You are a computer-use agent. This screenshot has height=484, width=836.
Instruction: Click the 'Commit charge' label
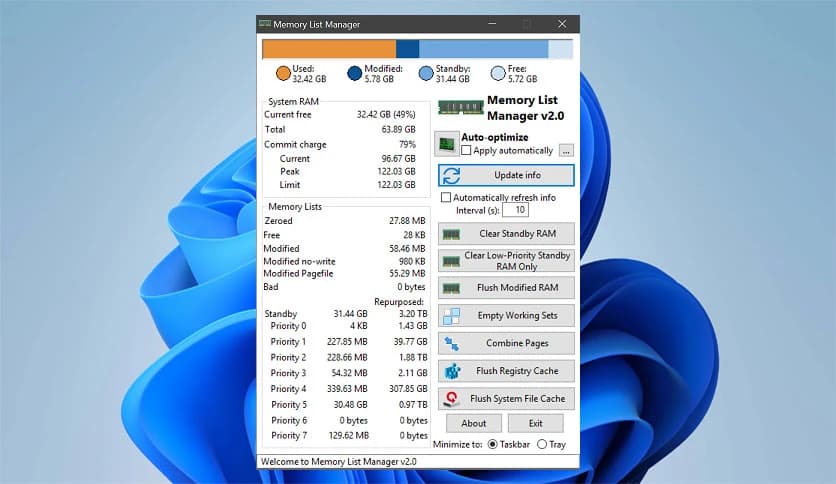tap(295, 144)
